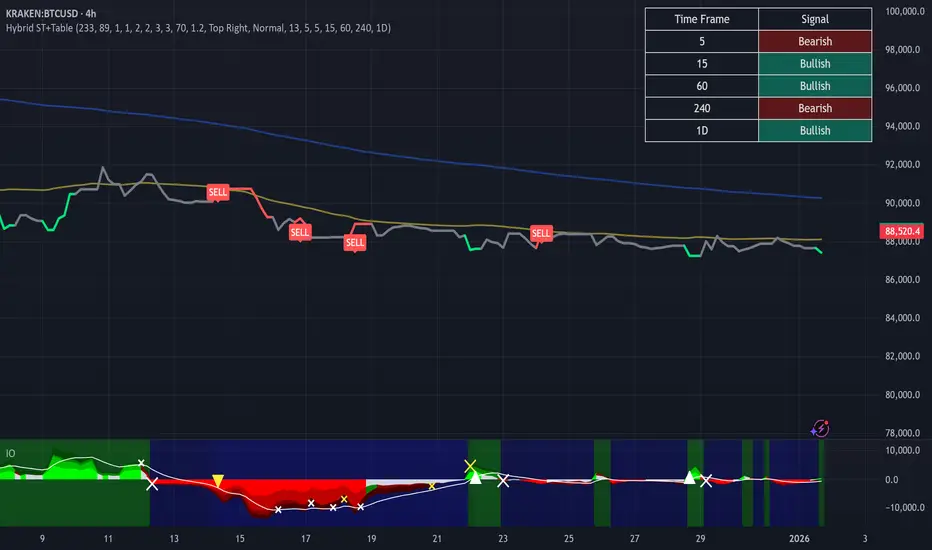This screenshot has width=932, height=550.
Task: Click white up triangle near date 22
Action: coord(477,478)
